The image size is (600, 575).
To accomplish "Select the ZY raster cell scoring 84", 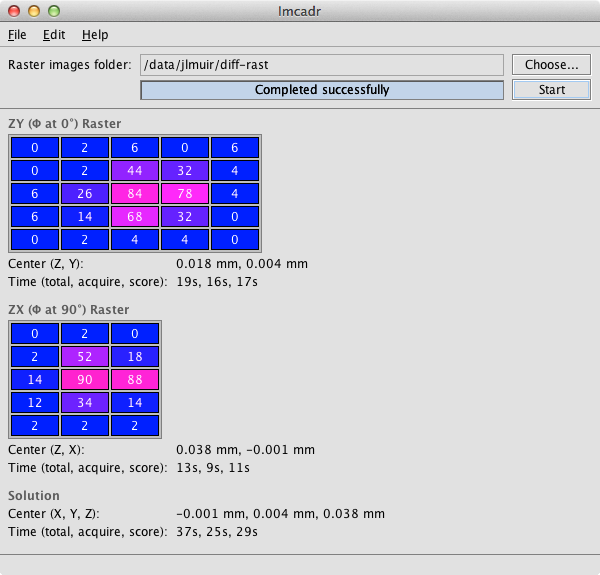I will point(135,194).
